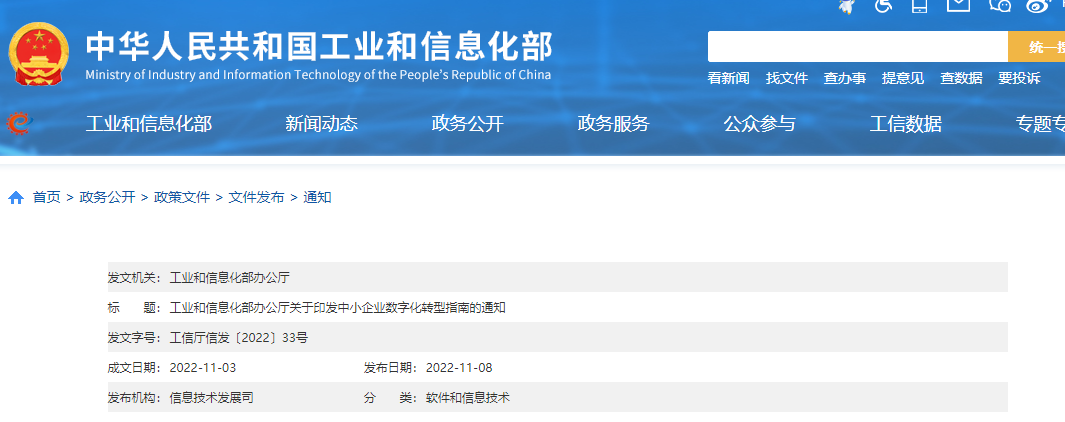Go to 首页 in breadcrumb
1065x422 pixels.
(47, 198)
